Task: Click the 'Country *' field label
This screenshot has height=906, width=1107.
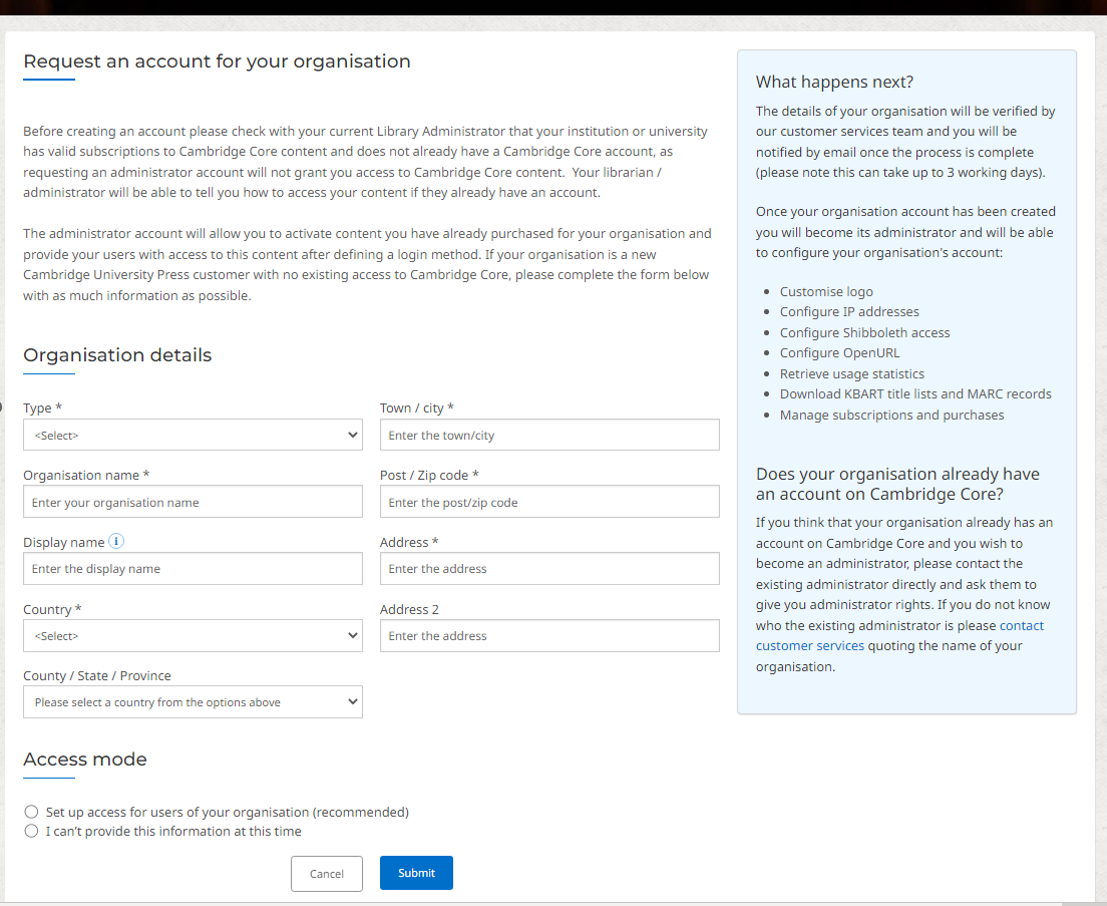Action: [x=52, y=609]
